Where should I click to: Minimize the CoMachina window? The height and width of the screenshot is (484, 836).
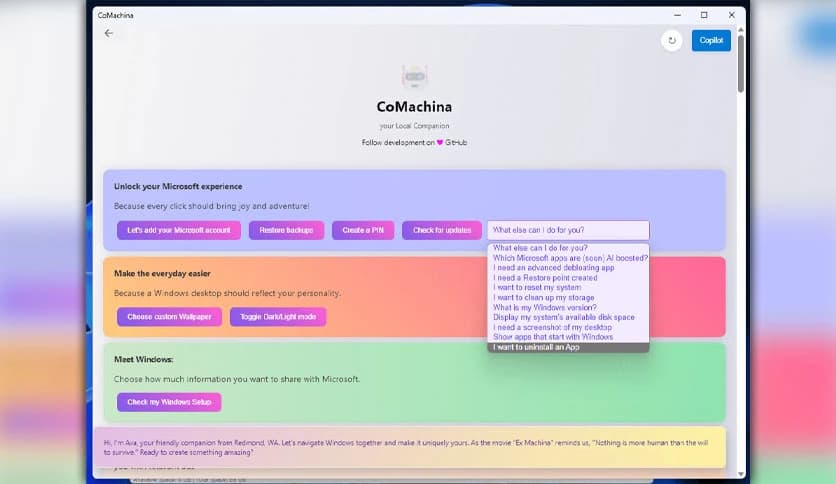(x=676, y=15)
